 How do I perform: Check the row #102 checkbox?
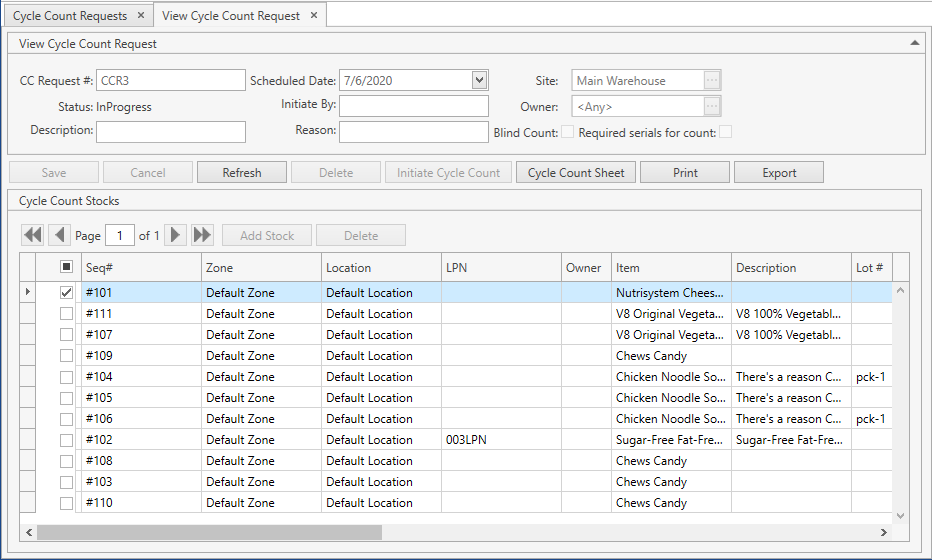[67, 440]
